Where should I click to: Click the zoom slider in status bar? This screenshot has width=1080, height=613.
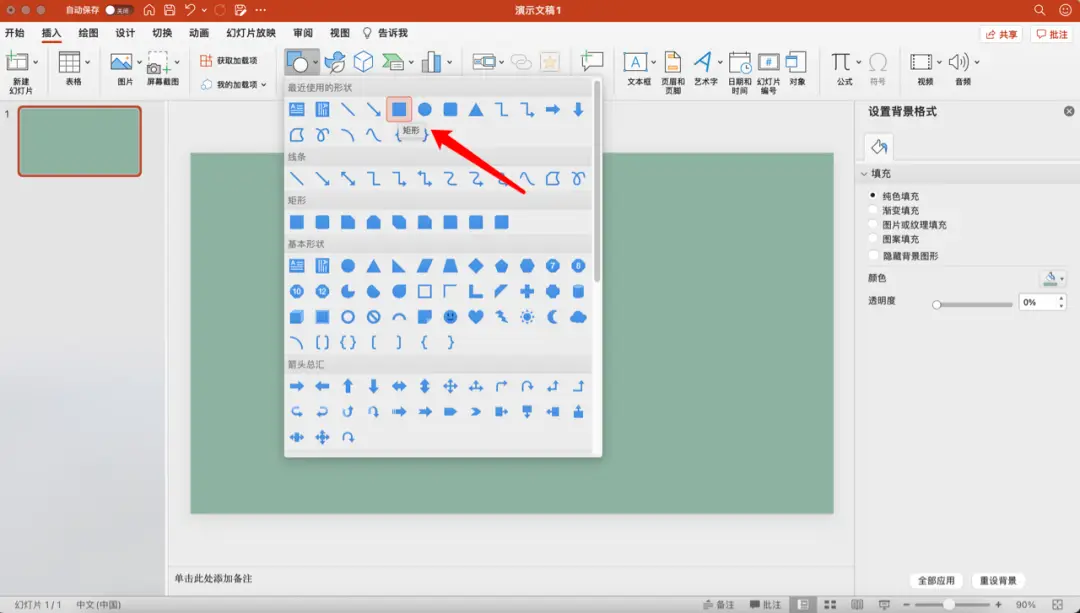point(949,605)
